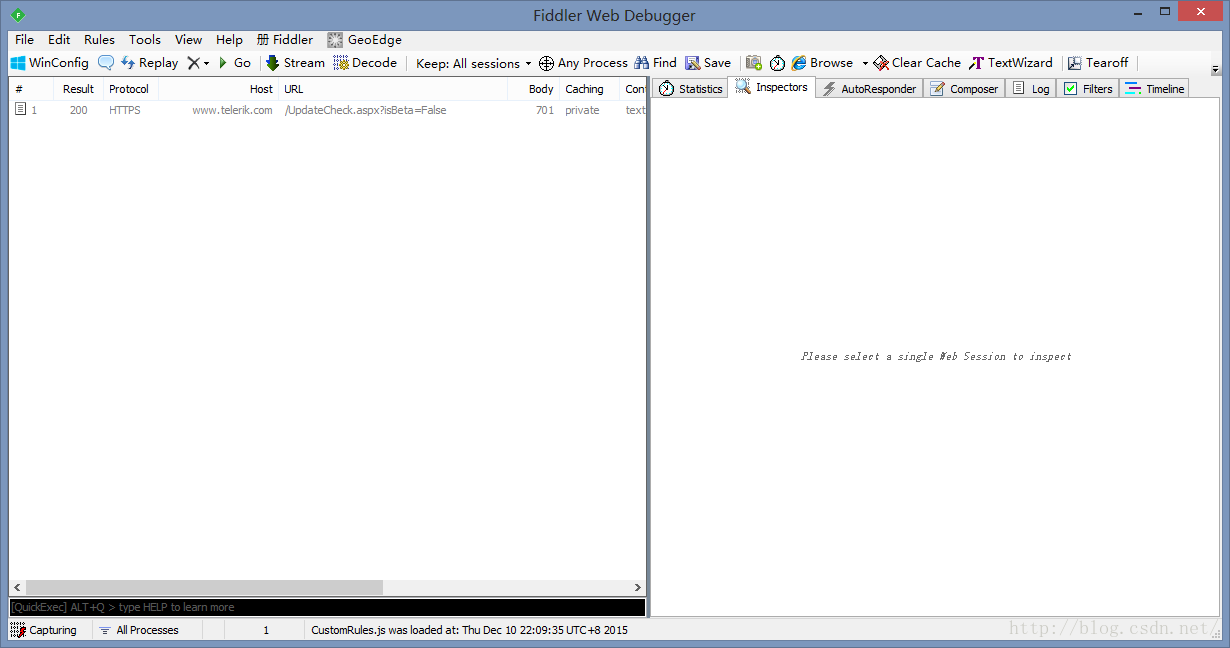Click the private caching cell
This screenshot has width=1230, height=648.
tap(582, 111)
